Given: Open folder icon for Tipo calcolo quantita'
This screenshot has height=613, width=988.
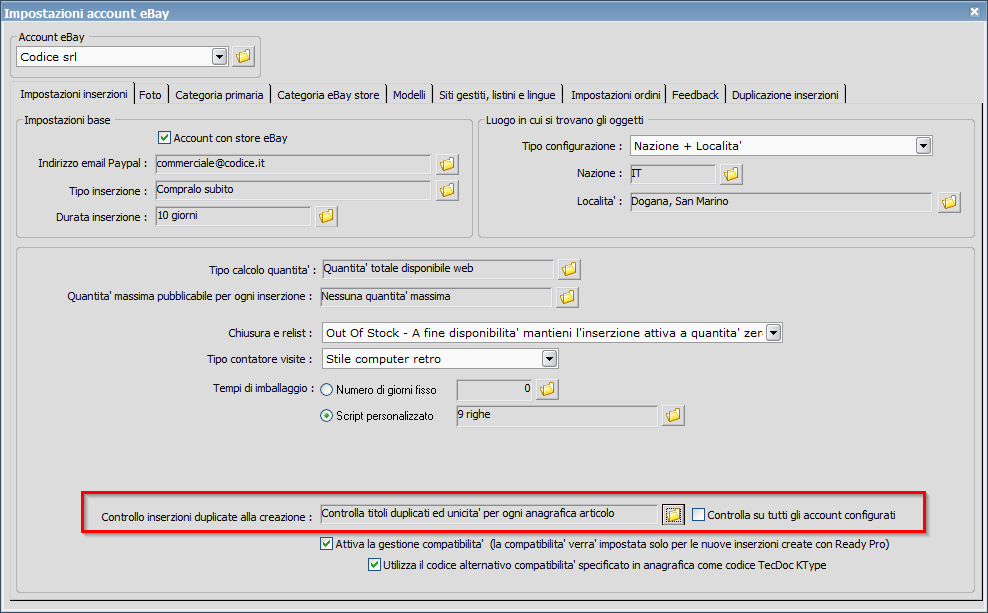Looking at the screenshot, I should [x=569, y=269].
